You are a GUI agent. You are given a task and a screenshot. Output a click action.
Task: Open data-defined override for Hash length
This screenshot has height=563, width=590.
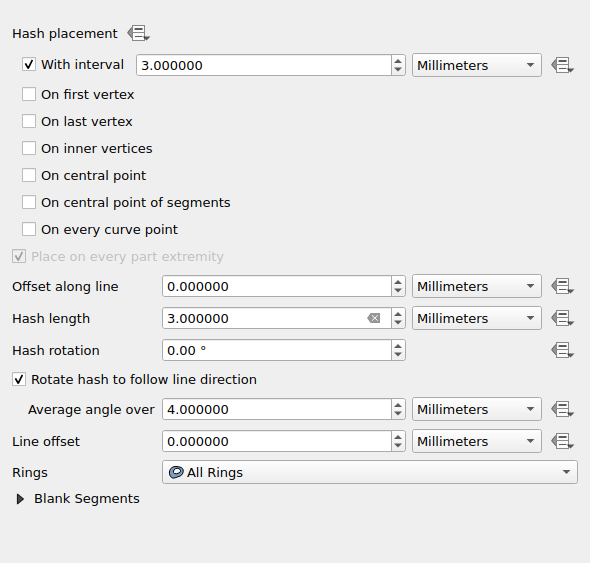click(x=562, y=318)
